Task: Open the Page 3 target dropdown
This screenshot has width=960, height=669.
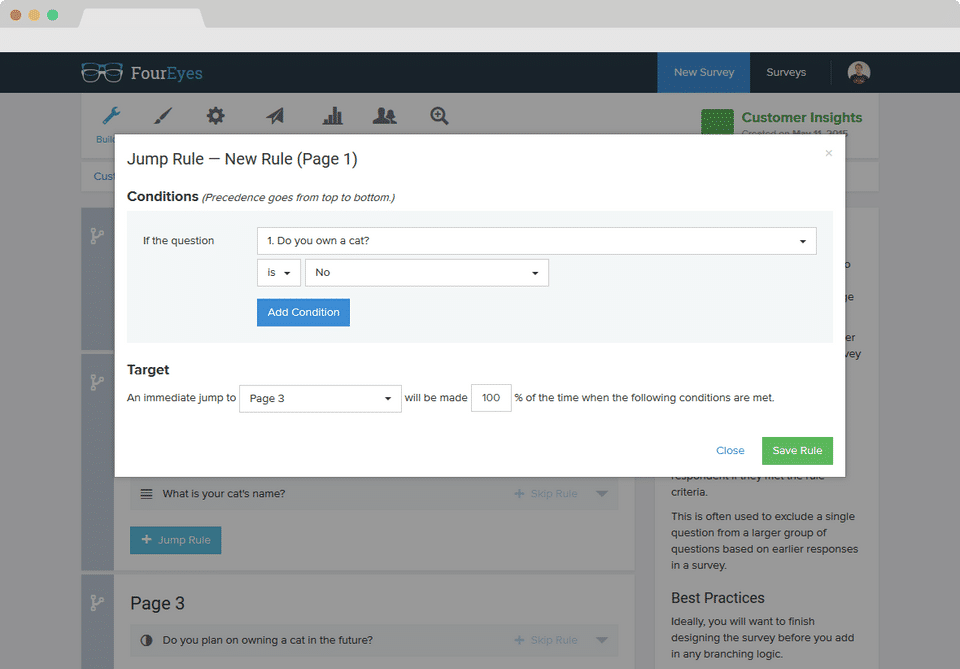Action: pos(320,398)
